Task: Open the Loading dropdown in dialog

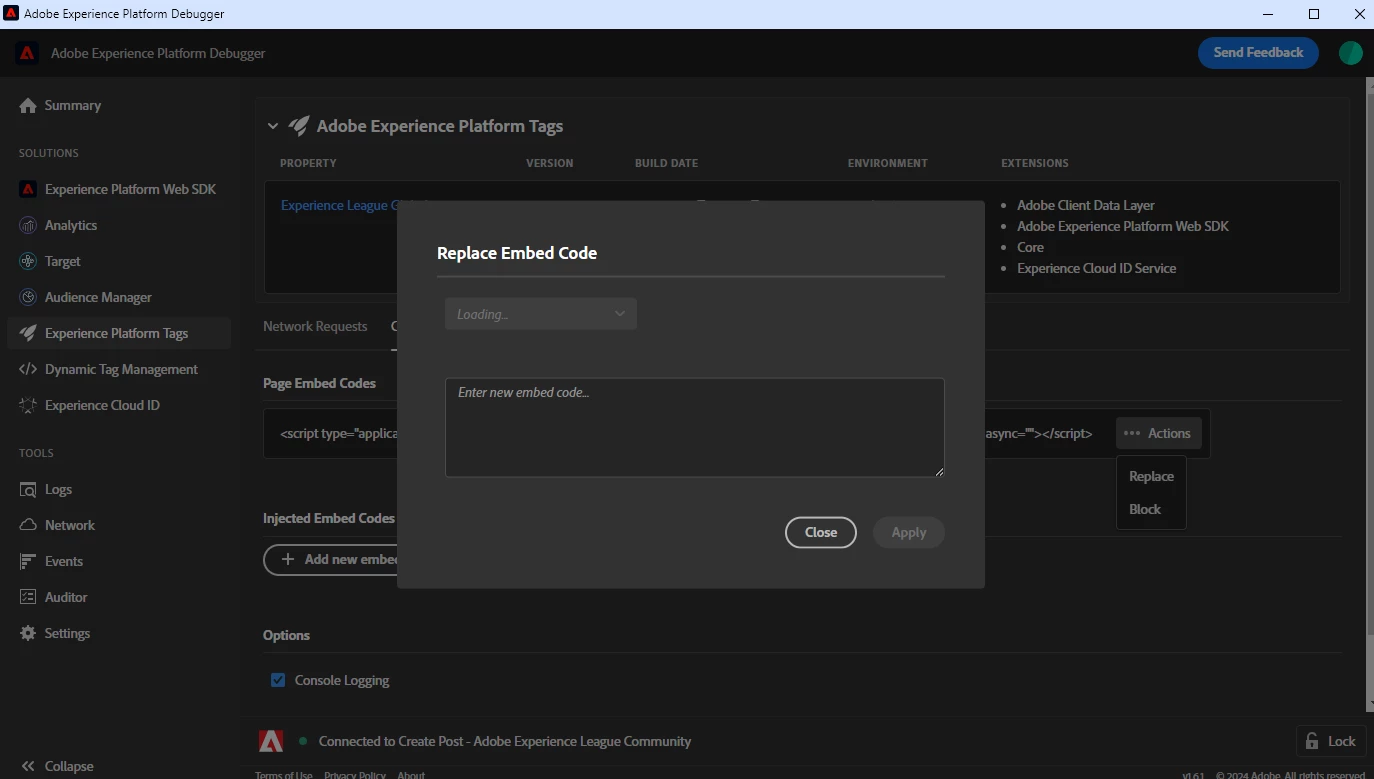Action: point(541,314)
